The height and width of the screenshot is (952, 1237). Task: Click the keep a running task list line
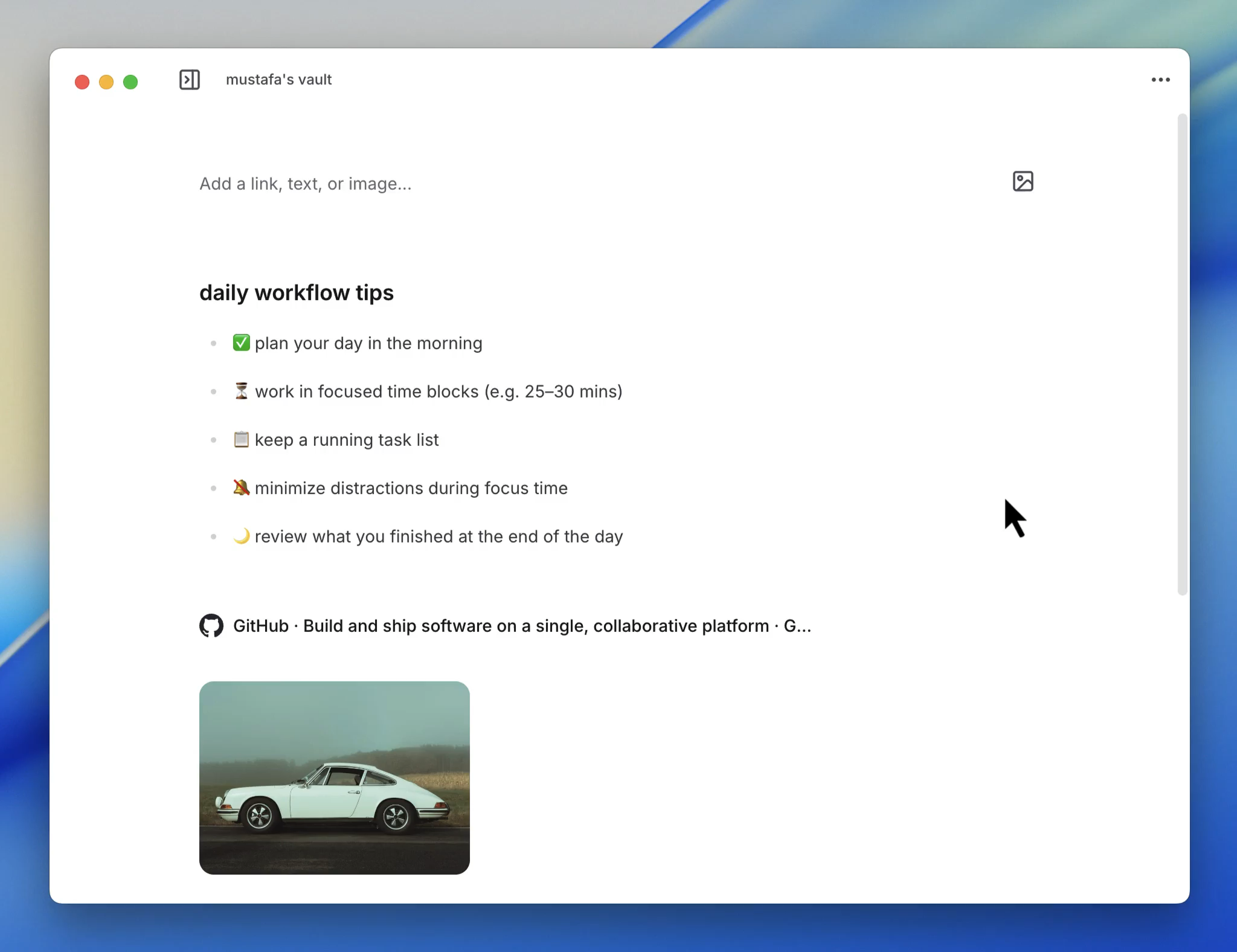pyautogui.click(x=347, y=440)
